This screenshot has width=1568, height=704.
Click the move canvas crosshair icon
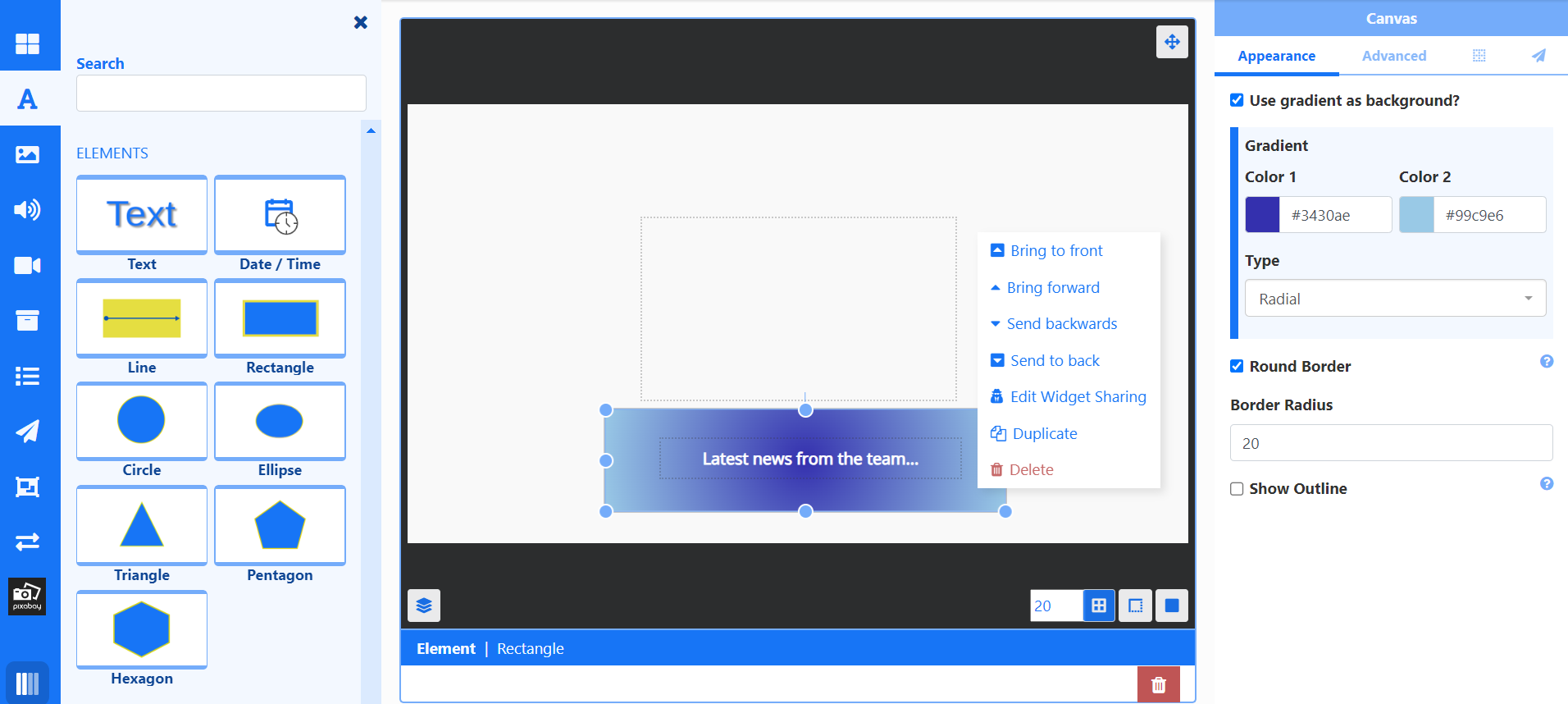tap(1172, 42)
